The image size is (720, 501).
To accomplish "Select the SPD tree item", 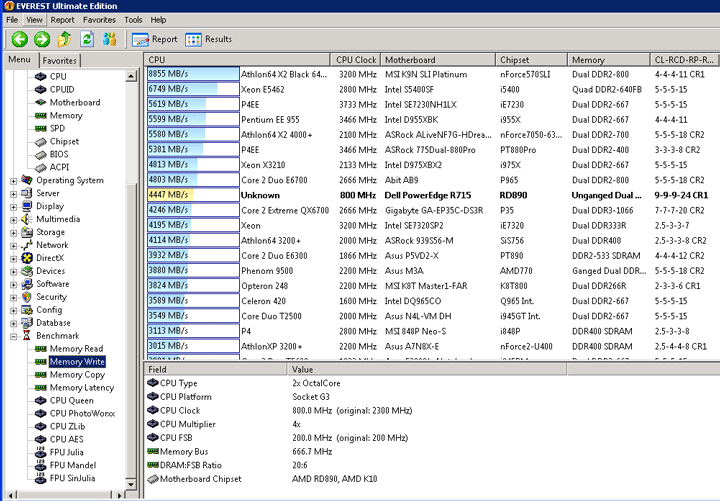I will [57, 129].
